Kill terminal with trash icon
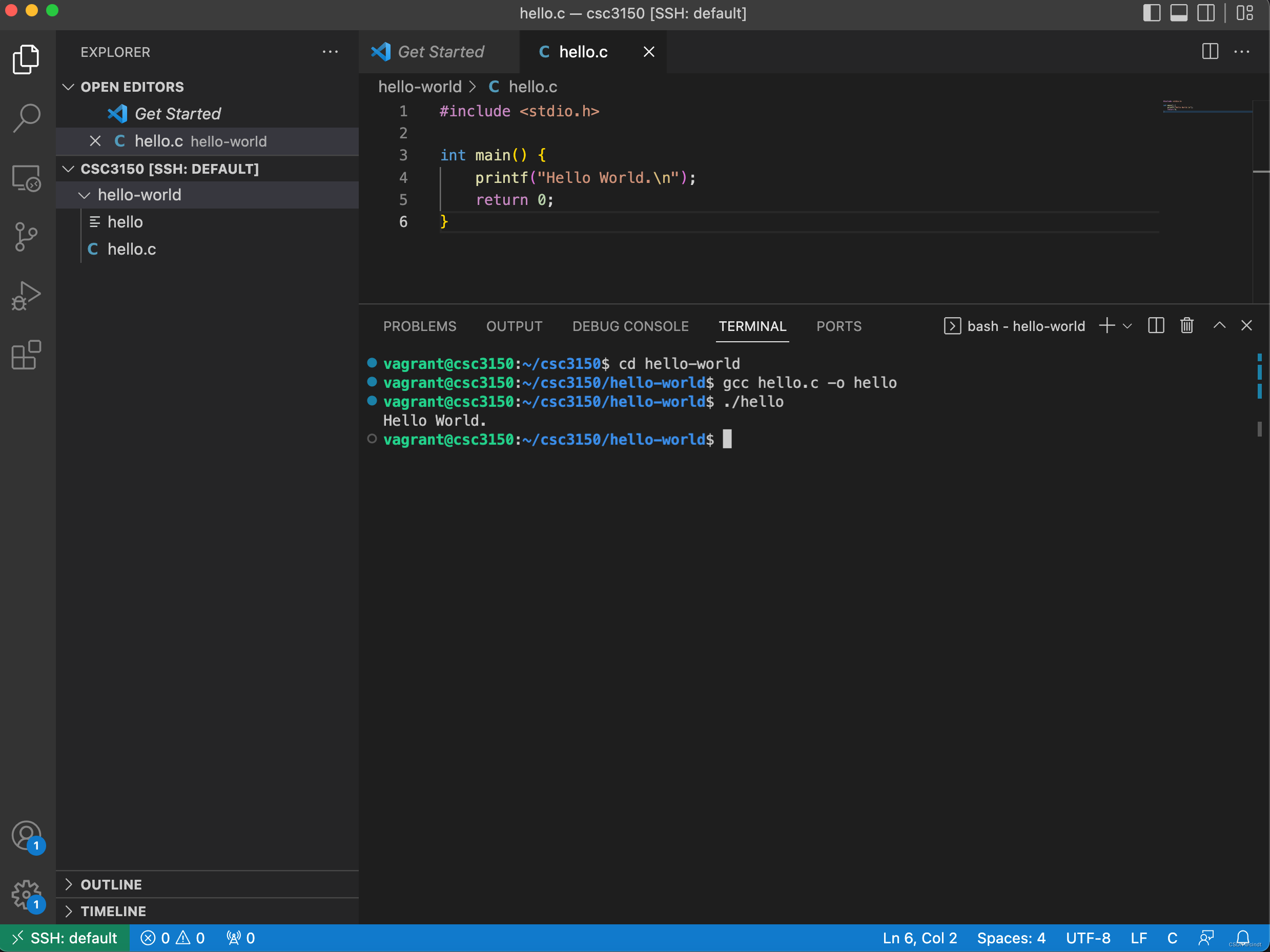Image resolution: width=1270 pixels, height=952 pixels. click(1186, 326)
